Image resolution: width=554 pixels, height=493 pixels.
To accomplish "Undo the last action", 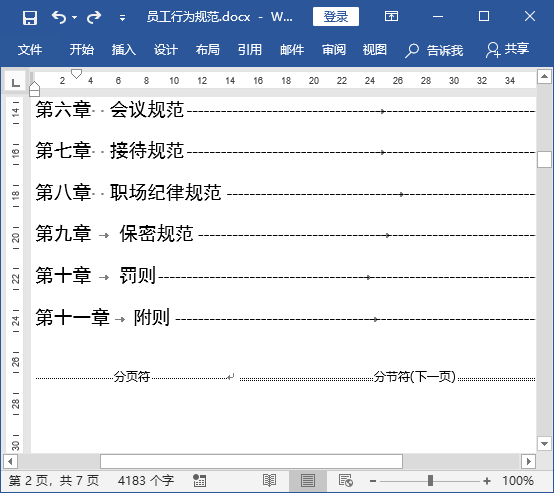I will point(59,17).
